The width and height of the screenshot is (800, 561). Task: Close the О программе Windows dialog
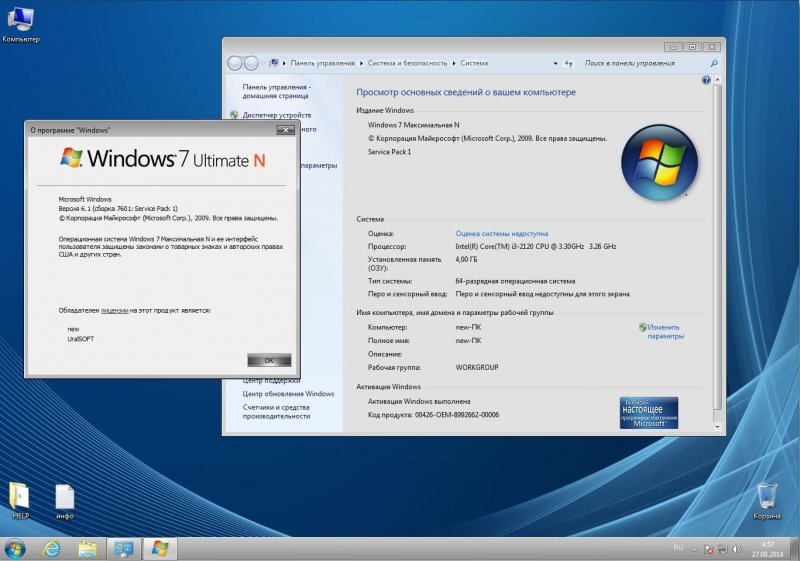pos(286,130)
